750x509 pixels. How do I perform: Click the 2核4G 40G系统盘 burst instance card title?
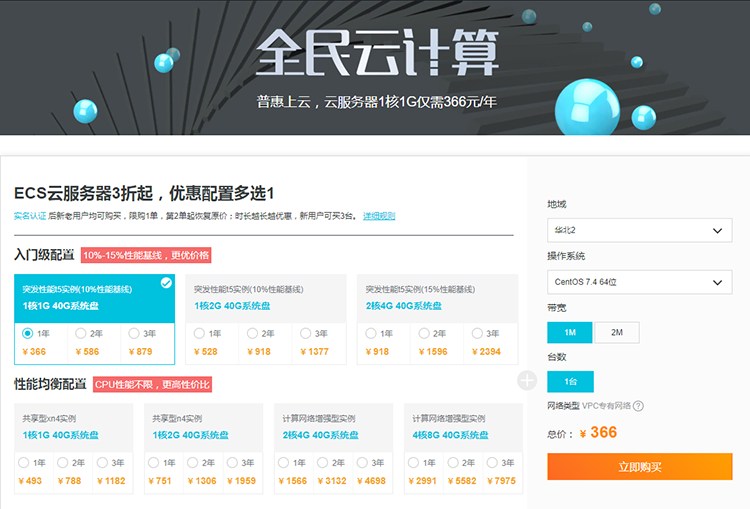tap(404, 306)
